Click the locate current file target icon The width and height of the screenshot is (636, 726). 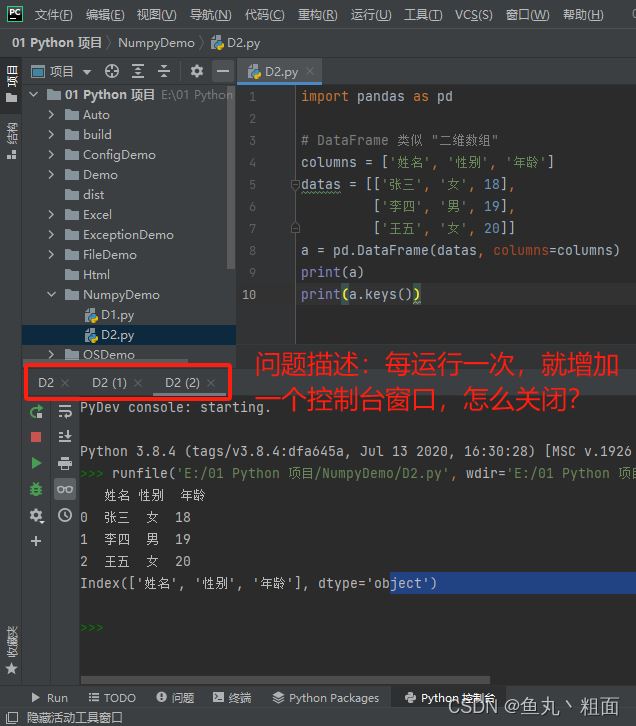pos(112,71)
